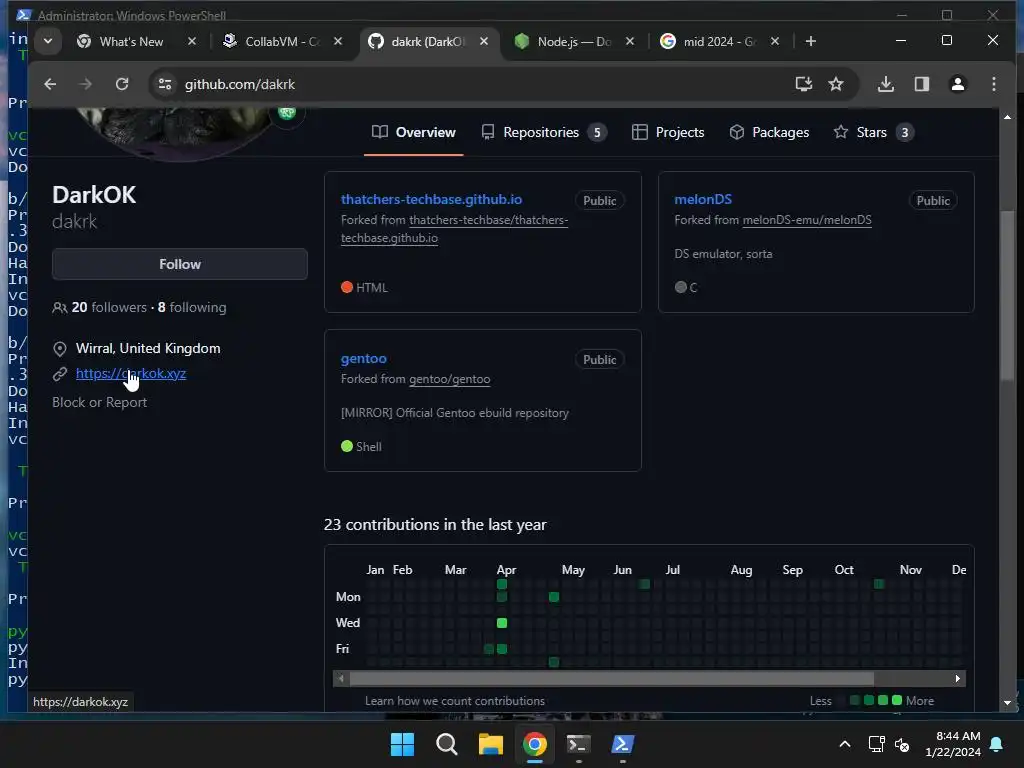1024x768 pixels.
Task: Open Chrome profile icon
Action: (957, 84)
